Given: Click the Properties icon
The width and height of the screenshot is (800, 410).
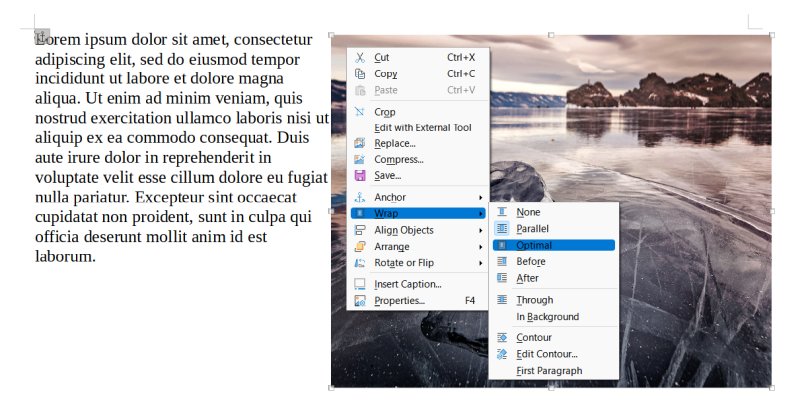Looking at the screenshot, I should tap(360, 300).
